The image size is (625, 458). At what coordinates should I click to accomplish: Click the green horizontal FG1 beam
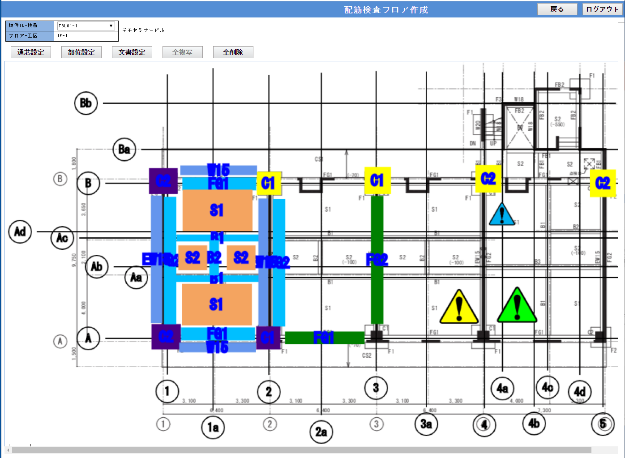tap(324, 337)
